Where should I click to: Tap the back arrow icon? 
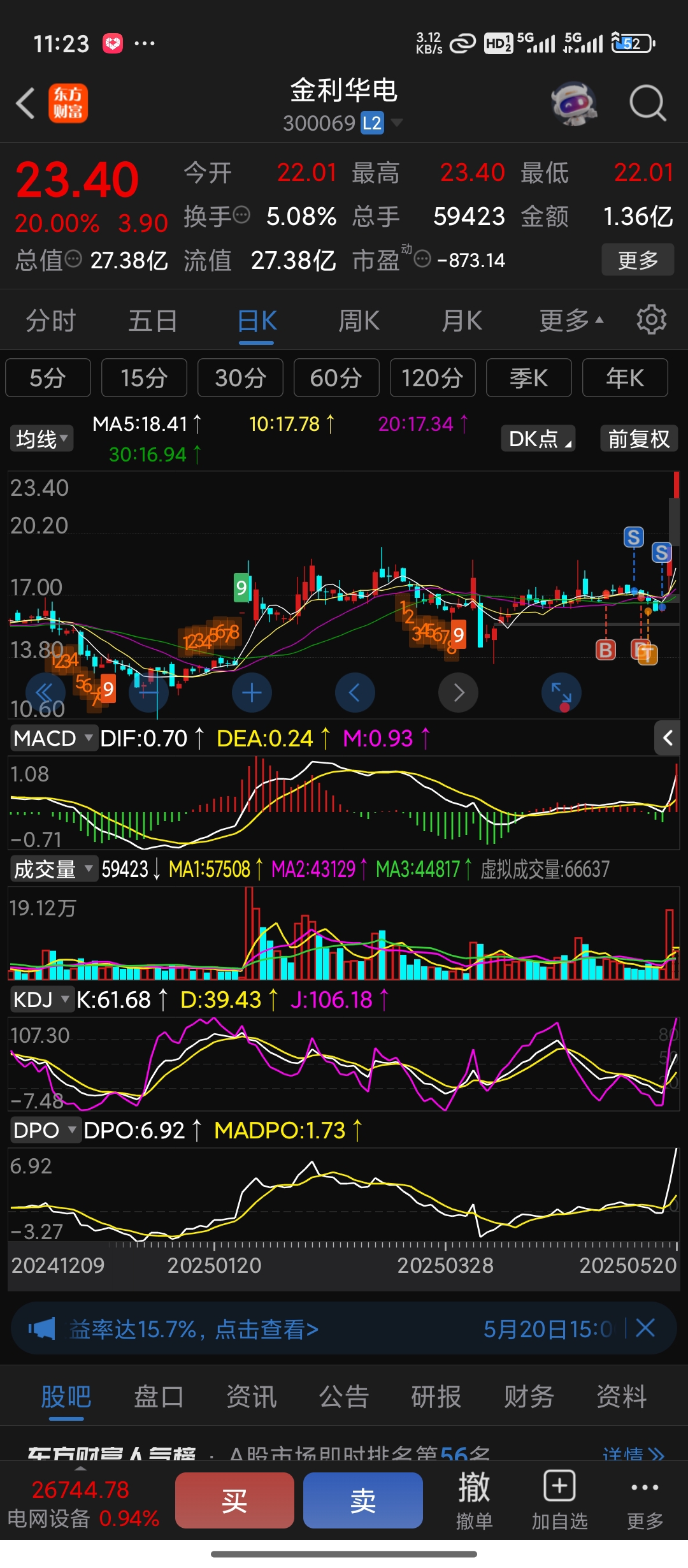point(25,103)
